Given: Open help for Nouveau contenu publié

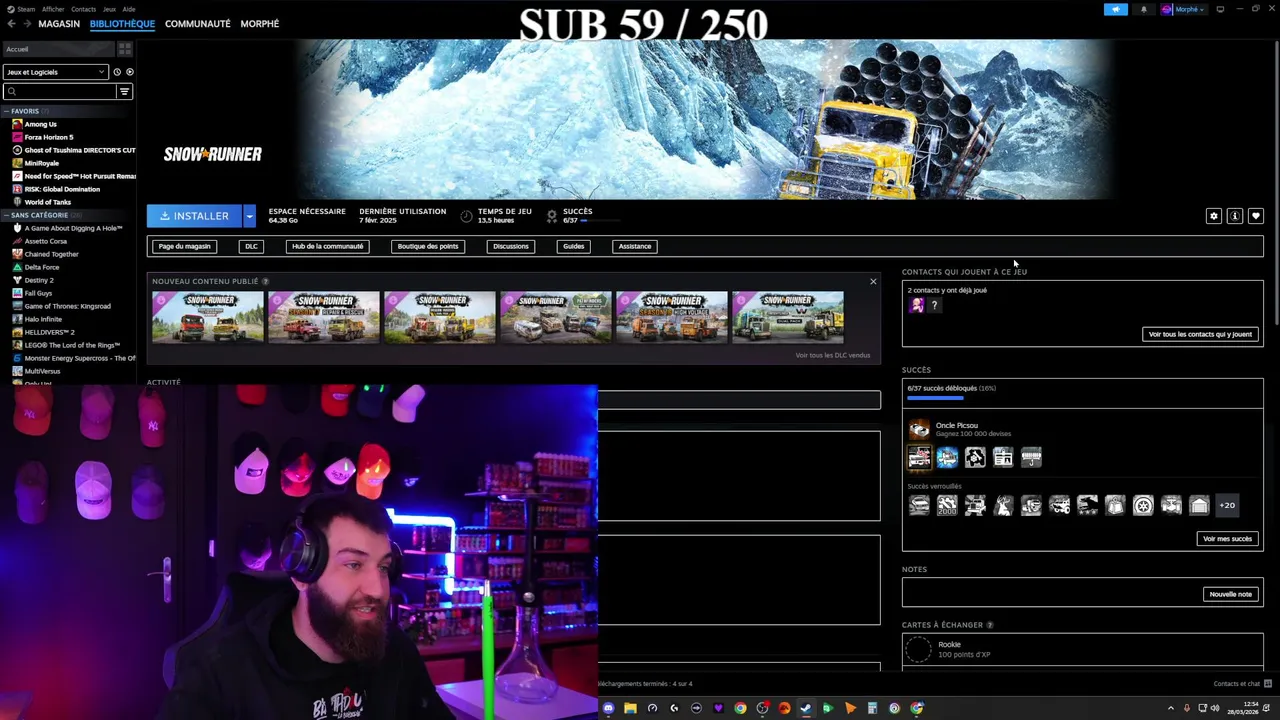Looking at the screenshot, I should tap(265, 281).
